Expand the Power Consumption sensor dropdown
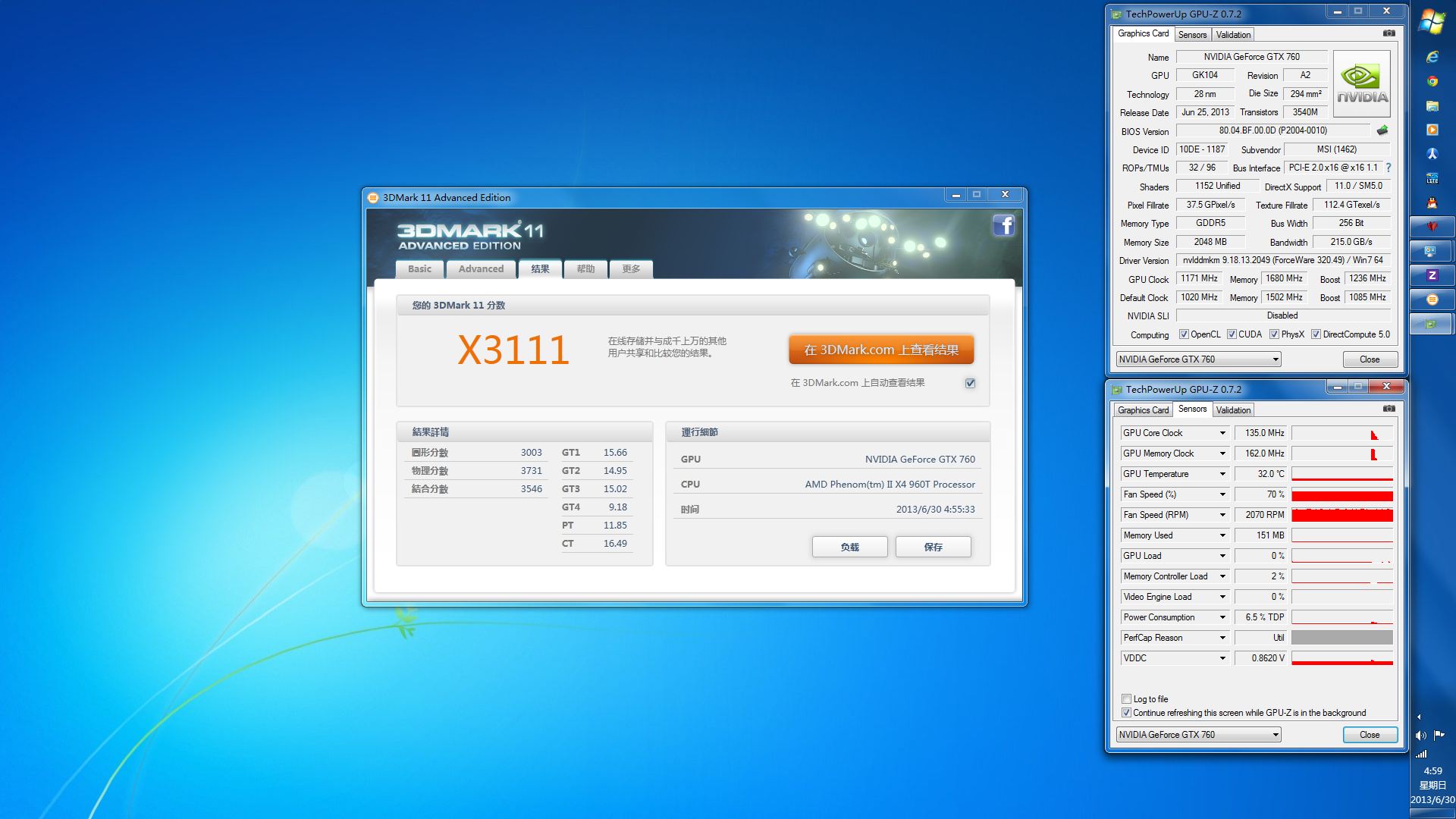 (1222, 617)
